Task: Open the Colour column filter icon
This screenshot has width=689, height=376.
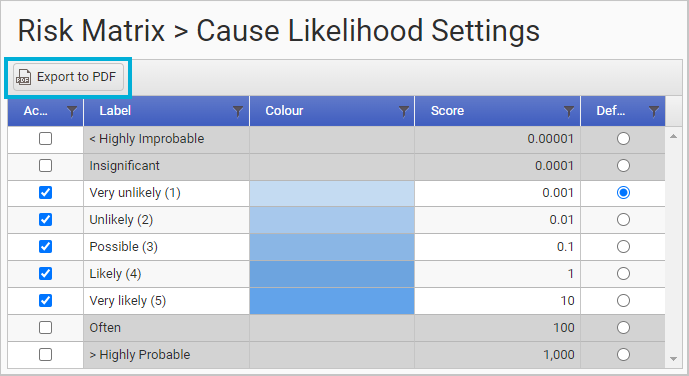Action: 403,111
